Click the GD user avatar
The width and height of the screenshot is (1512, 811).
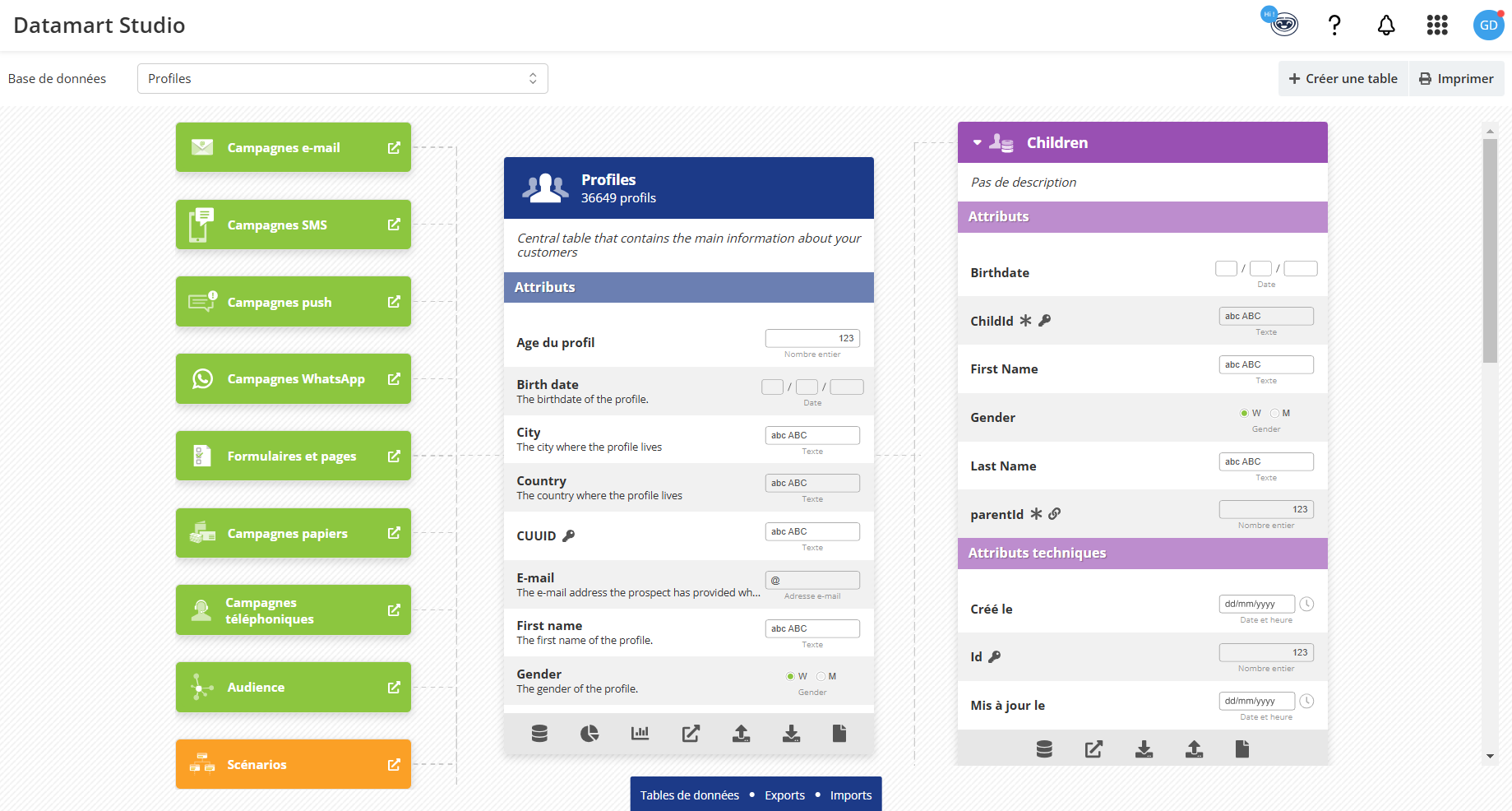[1488, 25]
